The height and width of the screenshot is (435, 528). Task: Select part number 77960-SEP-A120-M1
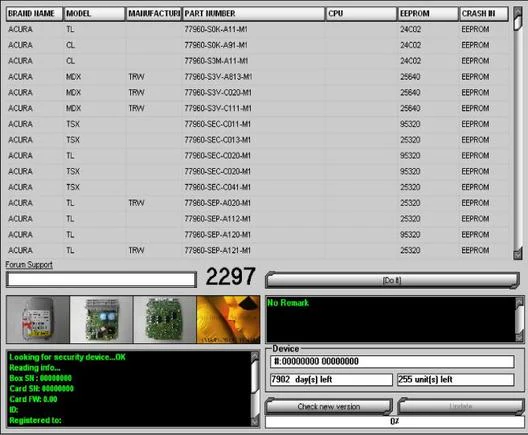[218, 235]
